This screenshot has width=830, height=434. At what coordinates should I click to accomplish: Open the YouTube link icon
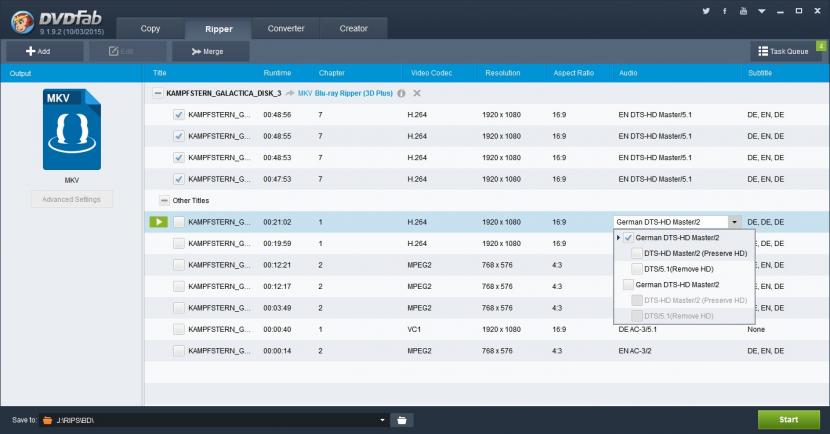[743, 11]
